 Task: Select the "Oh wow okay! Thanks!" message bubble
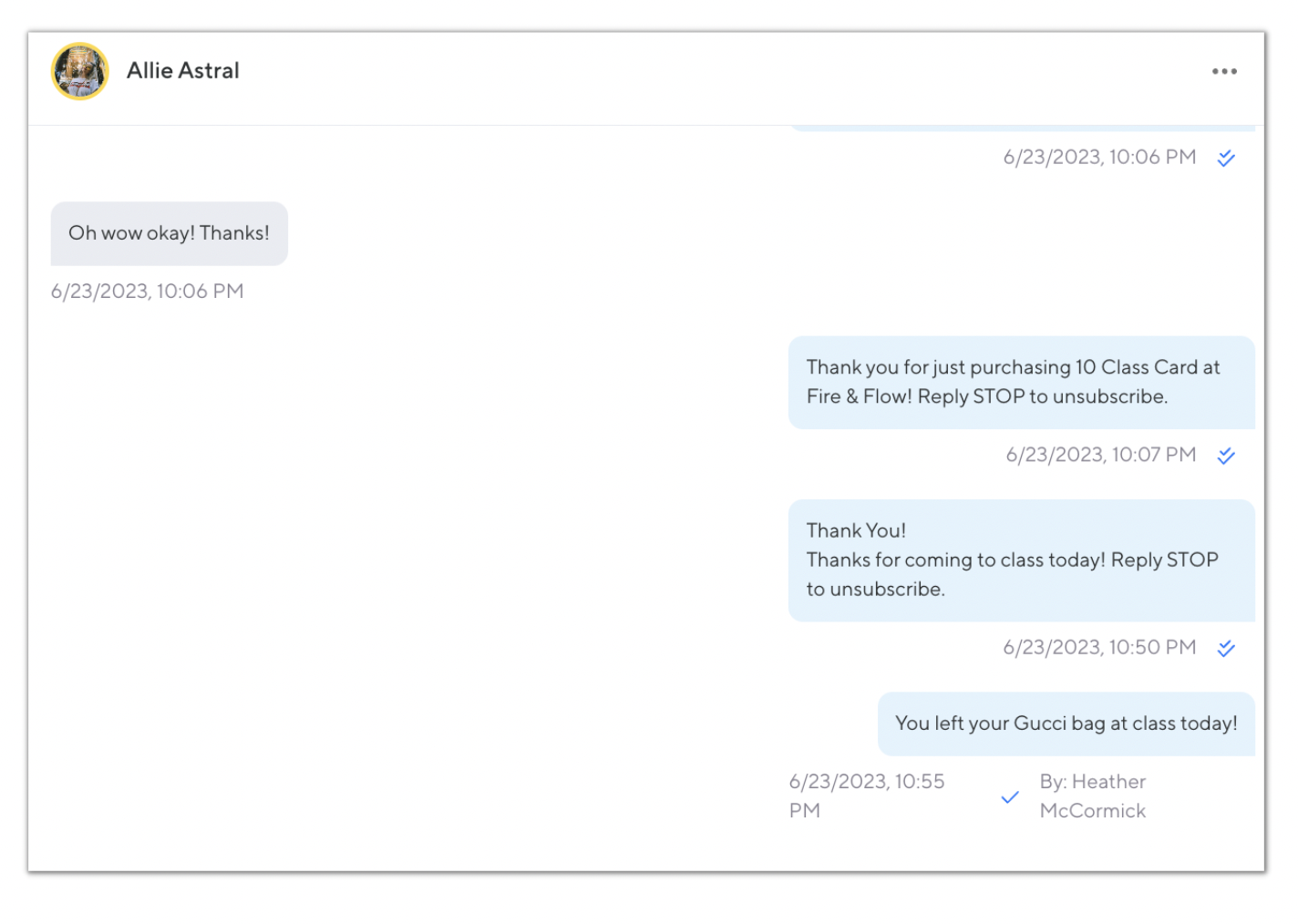[x=169, y=233]
